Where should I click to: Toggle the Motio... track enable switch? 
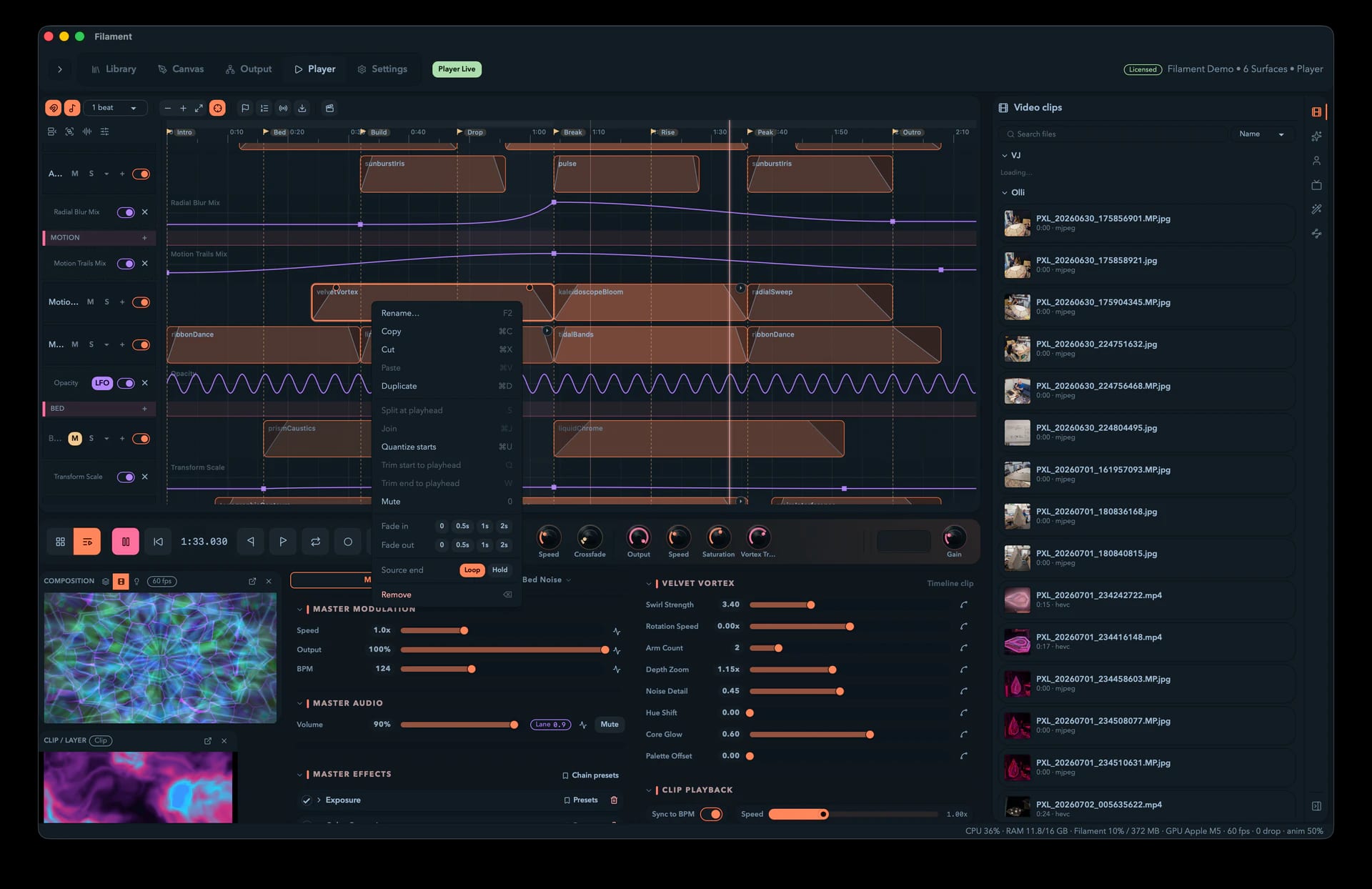141,302
